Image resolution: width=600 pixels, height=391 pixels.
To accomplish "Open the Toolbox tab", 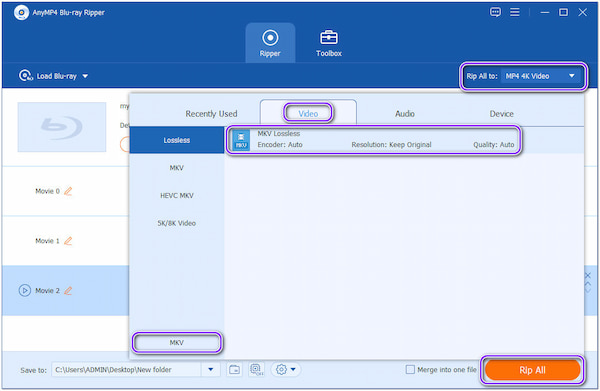I will tap(329, 43).
